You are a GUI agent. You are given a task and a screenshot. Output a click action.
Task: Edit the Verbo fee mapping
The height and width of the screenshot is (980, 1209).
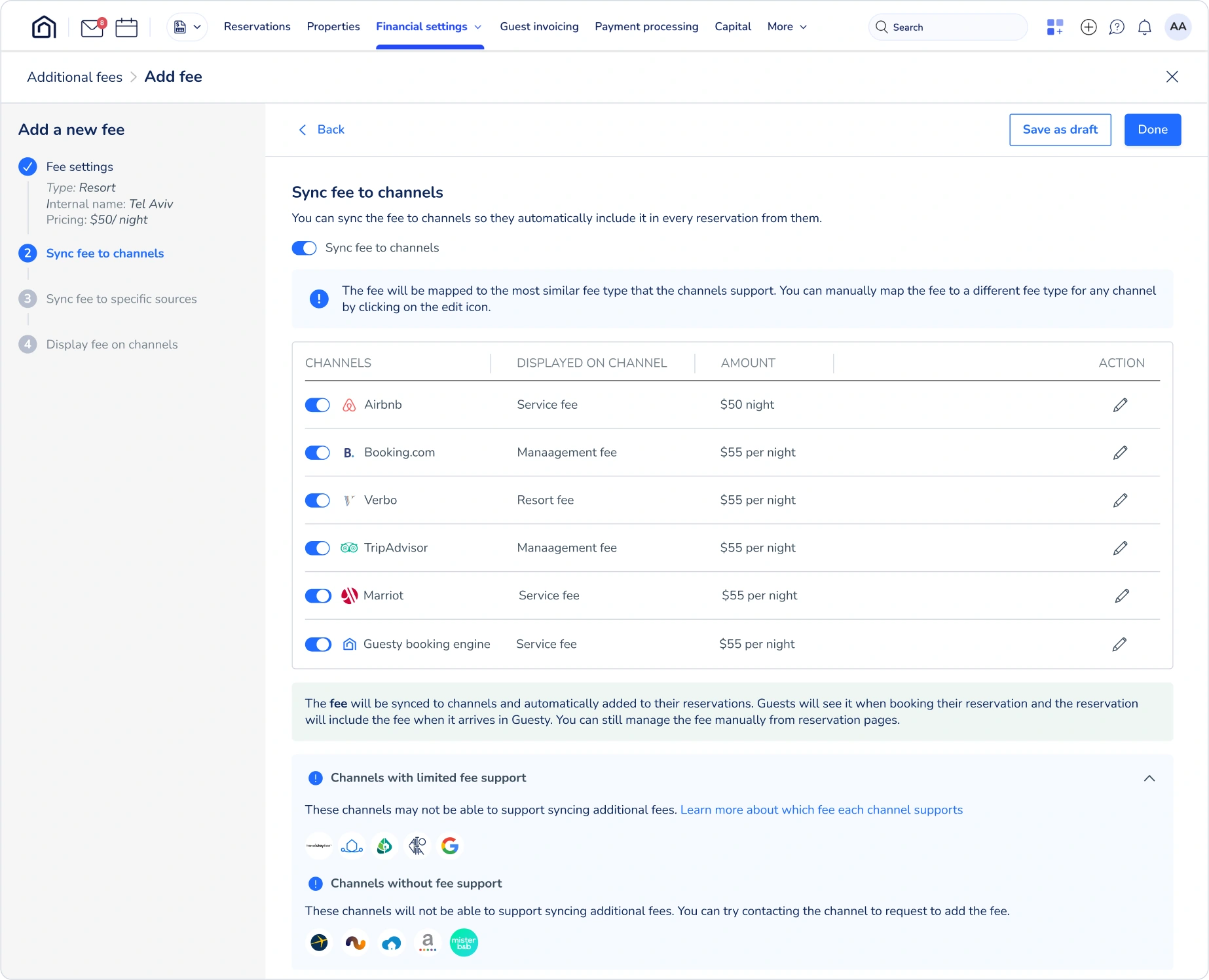click(1120, 500)
